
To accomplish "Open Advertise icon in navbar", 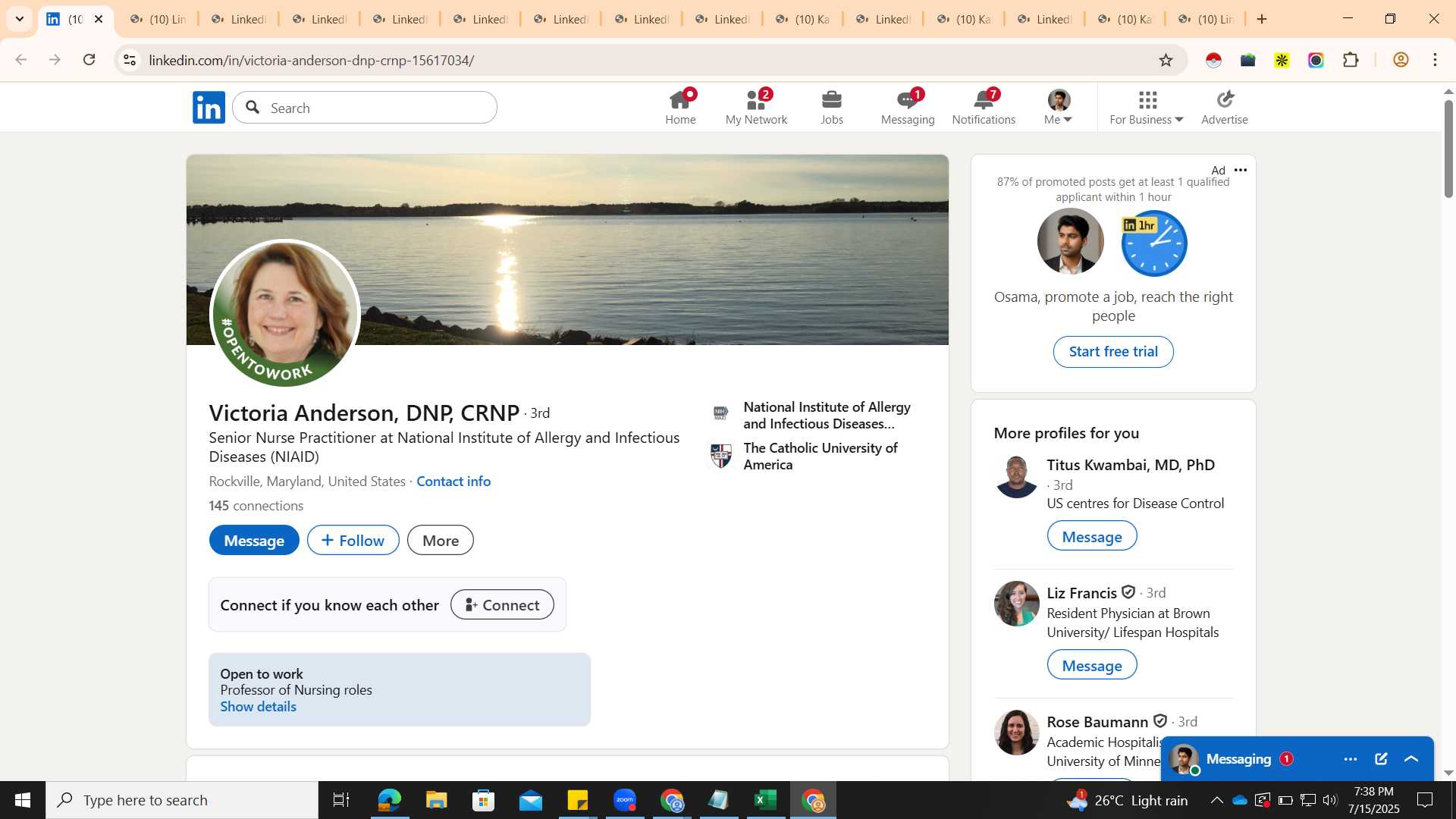I will [x=1225, y=107].
